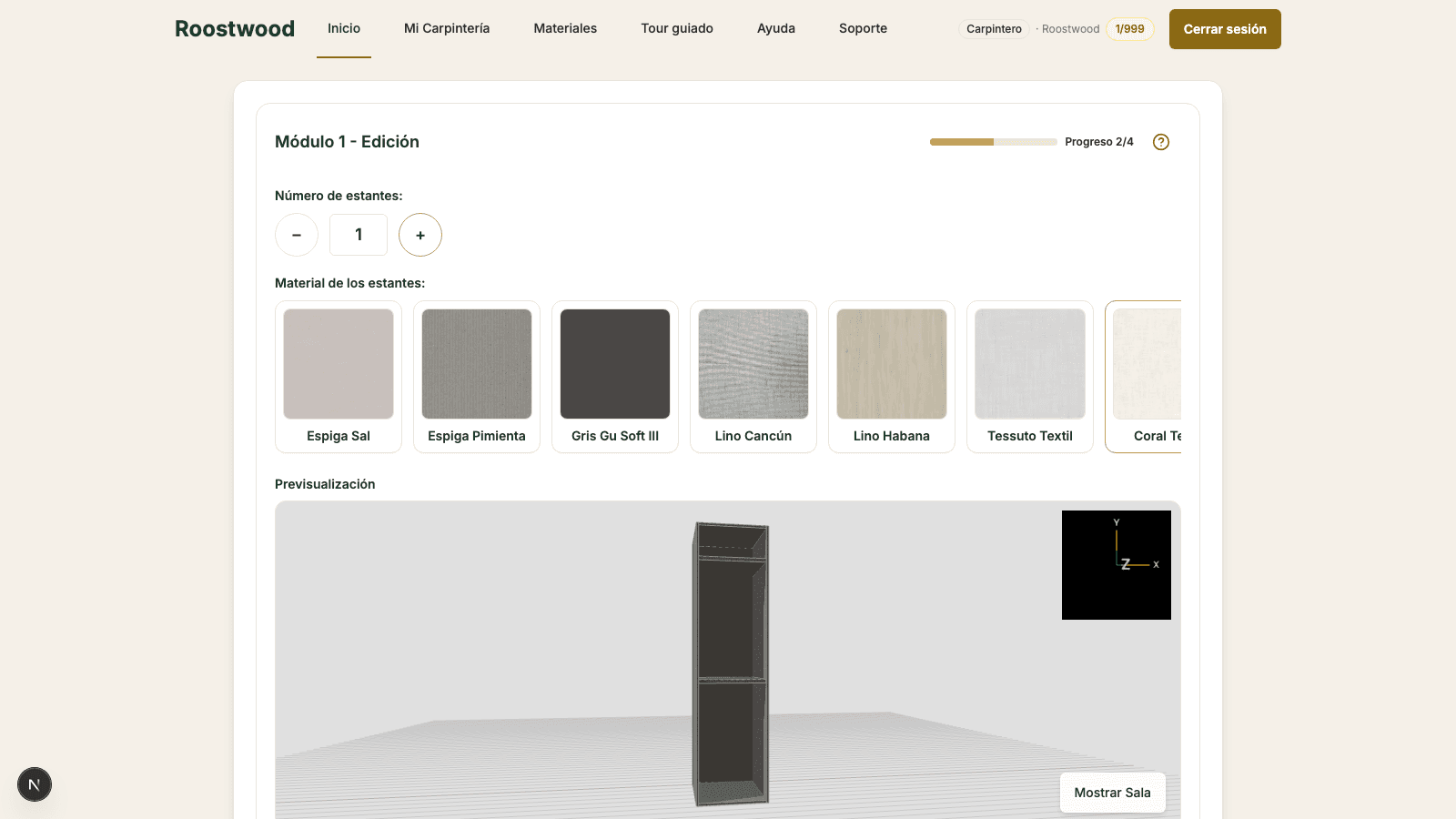Click the Cerrar sesión button

pyautogui.click(x=1225, y=29)
